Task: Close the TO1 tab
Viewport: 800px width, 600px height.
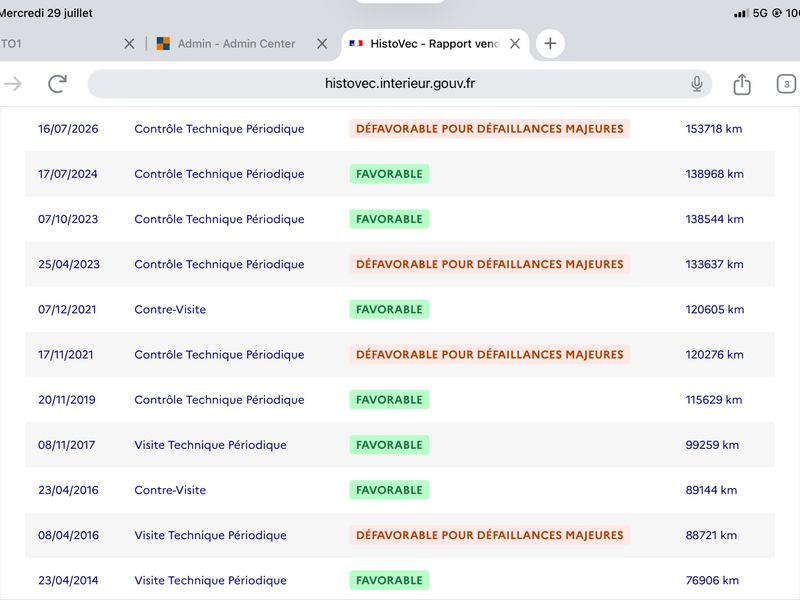Action: [129, 44]
